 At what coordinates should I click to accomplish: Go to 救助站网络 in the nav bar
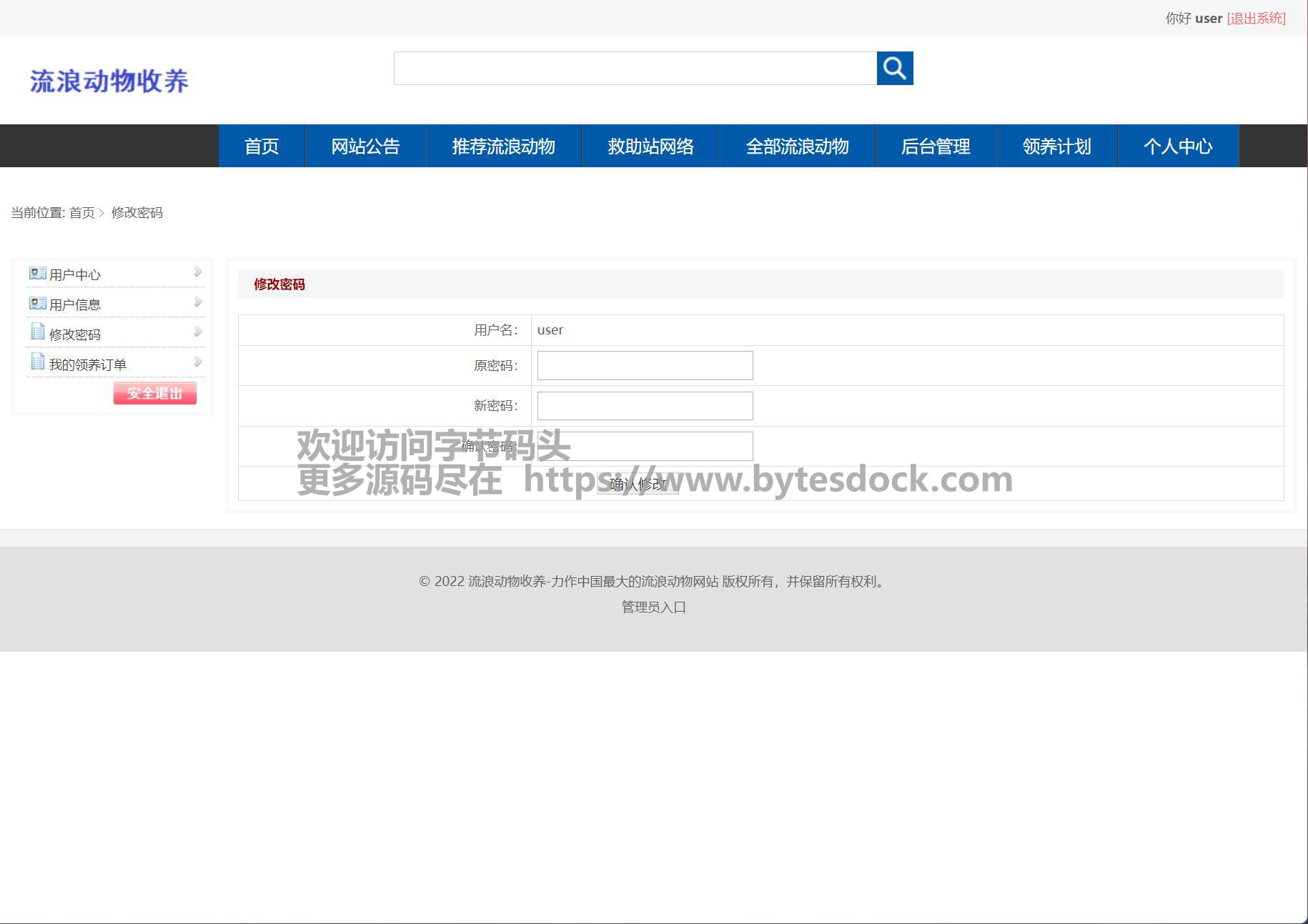650,146
